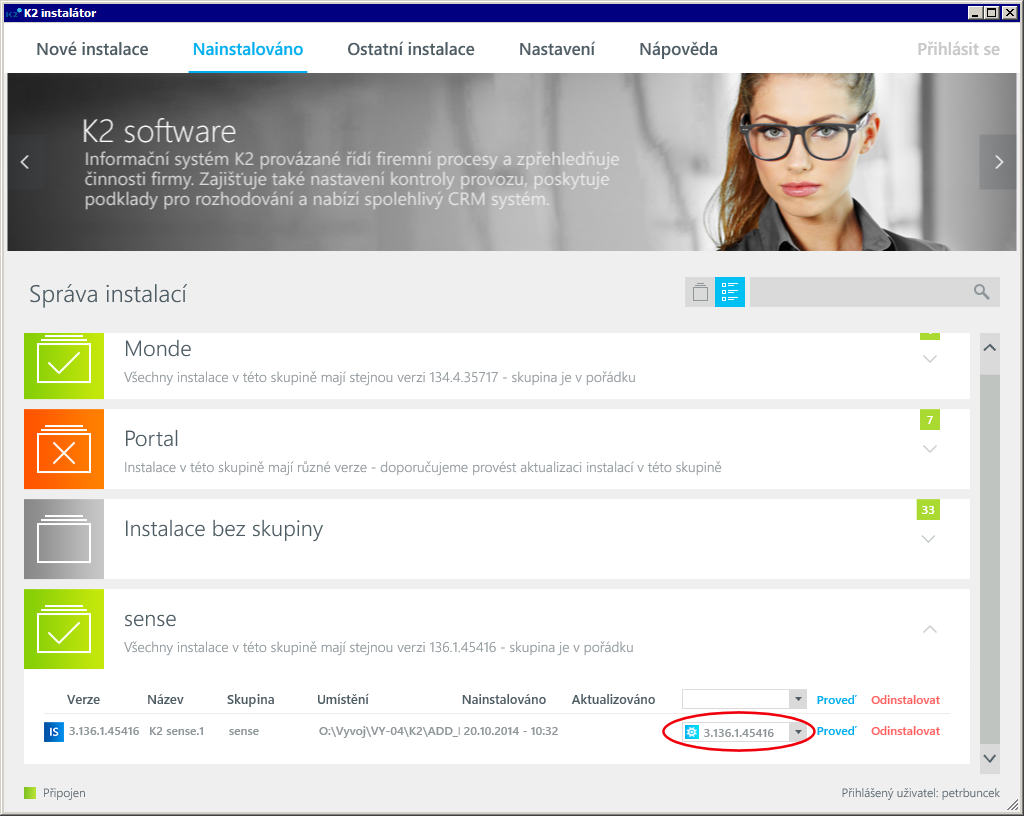Click the search magnifier icon
Viewport: 1024px width, 816px height.
click(981, 292)
